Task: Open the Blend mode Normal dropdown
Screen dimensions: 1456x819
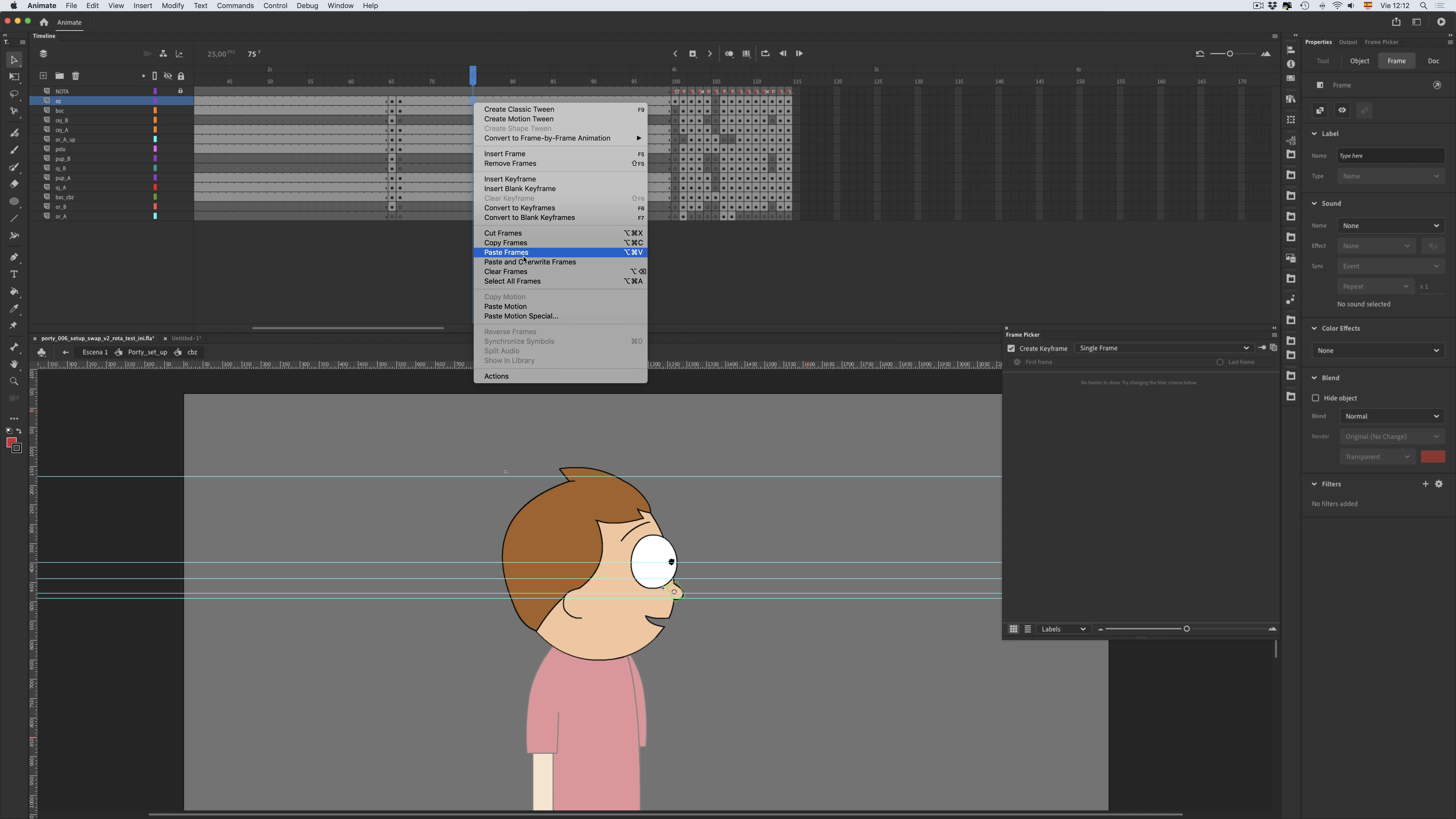Action: 1392,417
